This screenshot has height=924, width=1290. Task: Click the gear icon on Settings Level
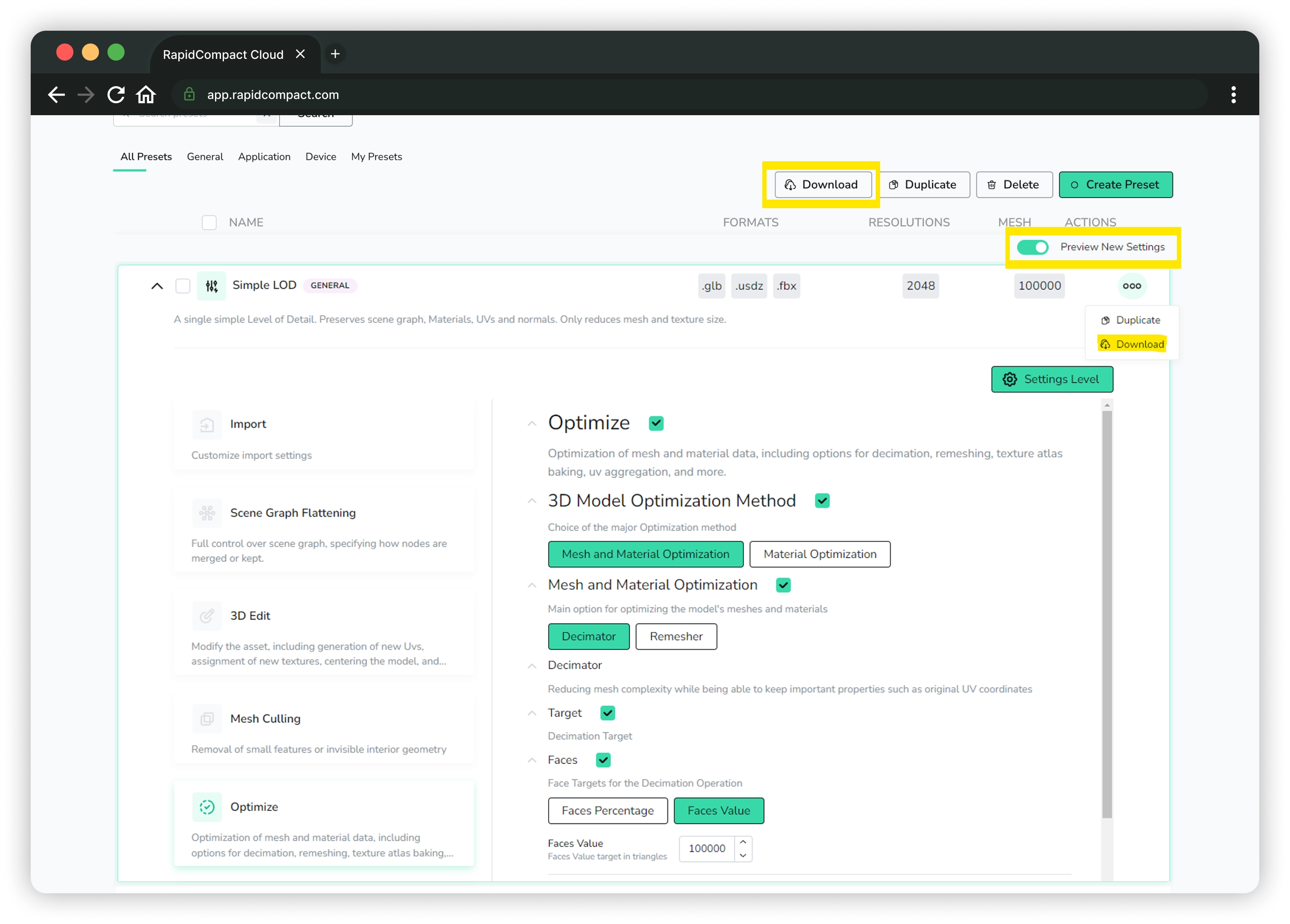pyautogui.click(x=1010, y=380)
